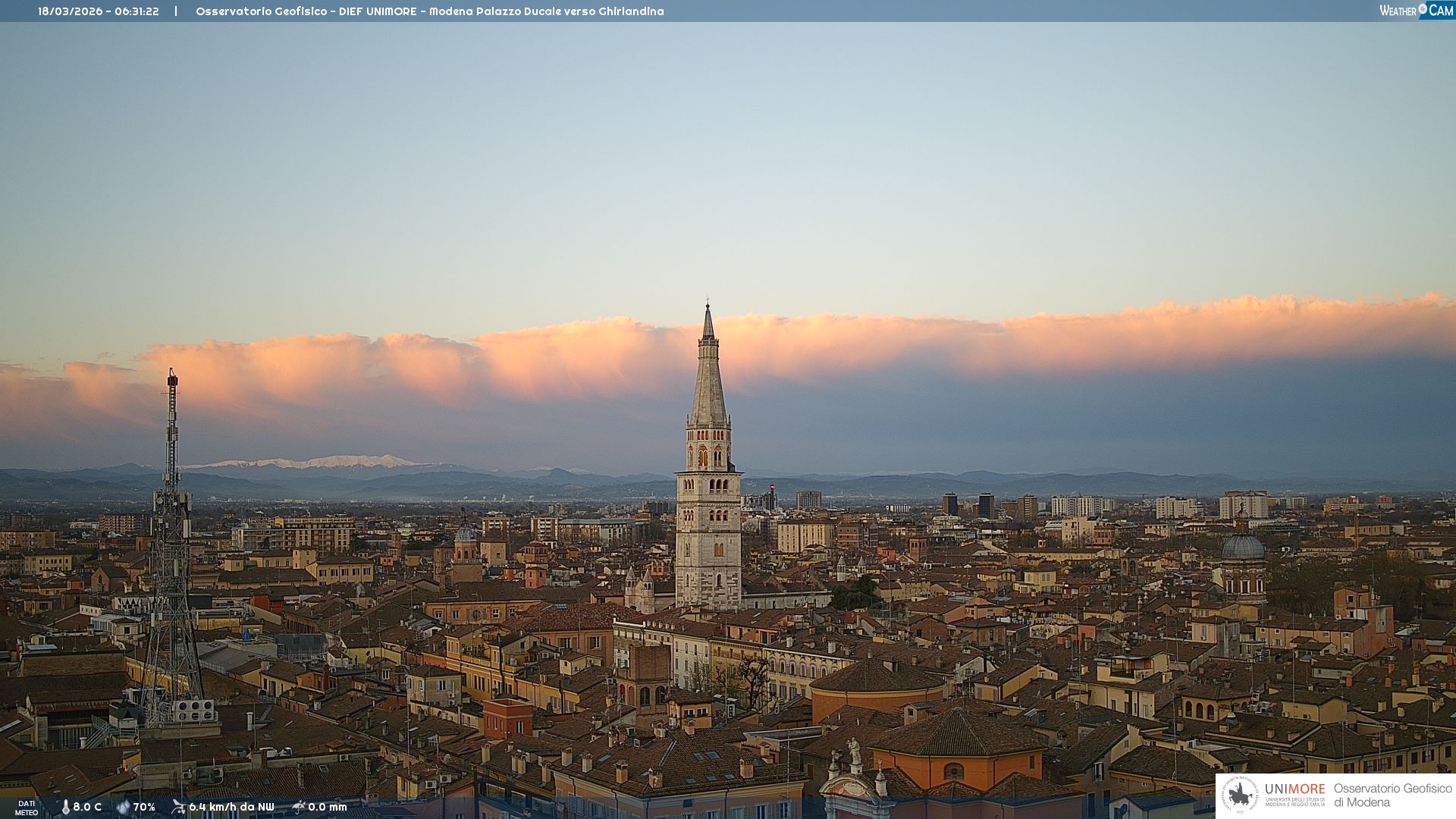Click the grey church dome on right
This screenshot has height=819, width=1456.
click(1243, 548)
